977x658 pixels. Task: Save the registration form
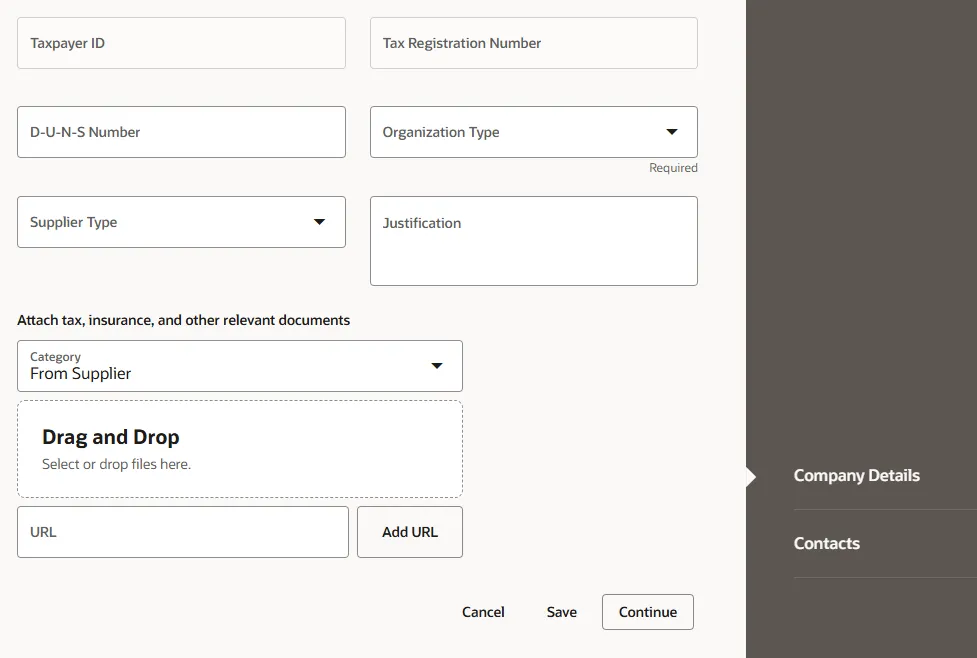[x=561, y=612]
